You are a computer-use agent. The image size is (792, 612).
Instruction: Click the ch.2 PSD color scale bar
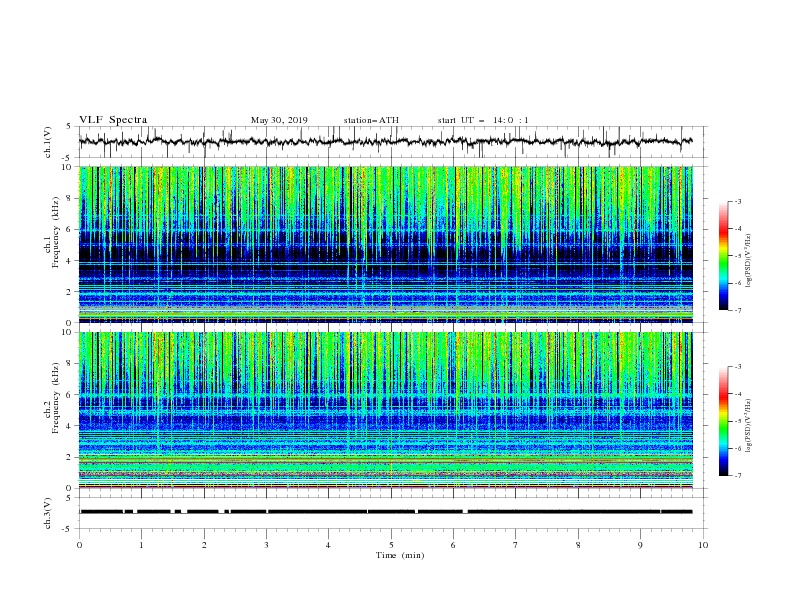pos(724,421)
